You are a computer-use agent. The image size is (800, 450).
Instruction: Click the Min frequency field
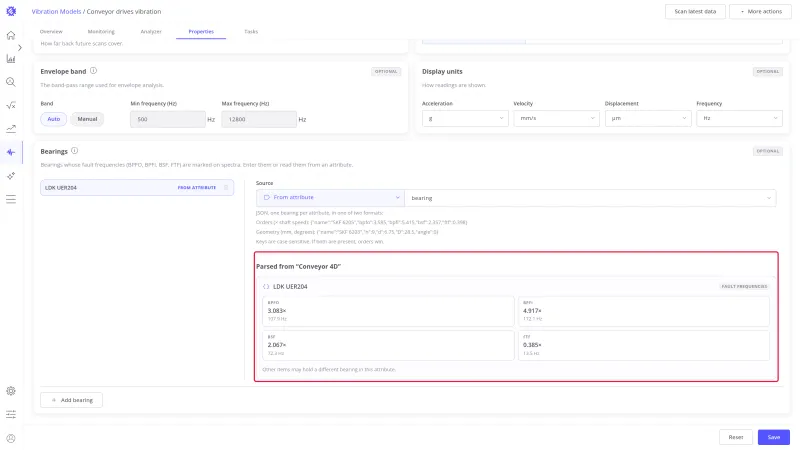pos(168,119)
